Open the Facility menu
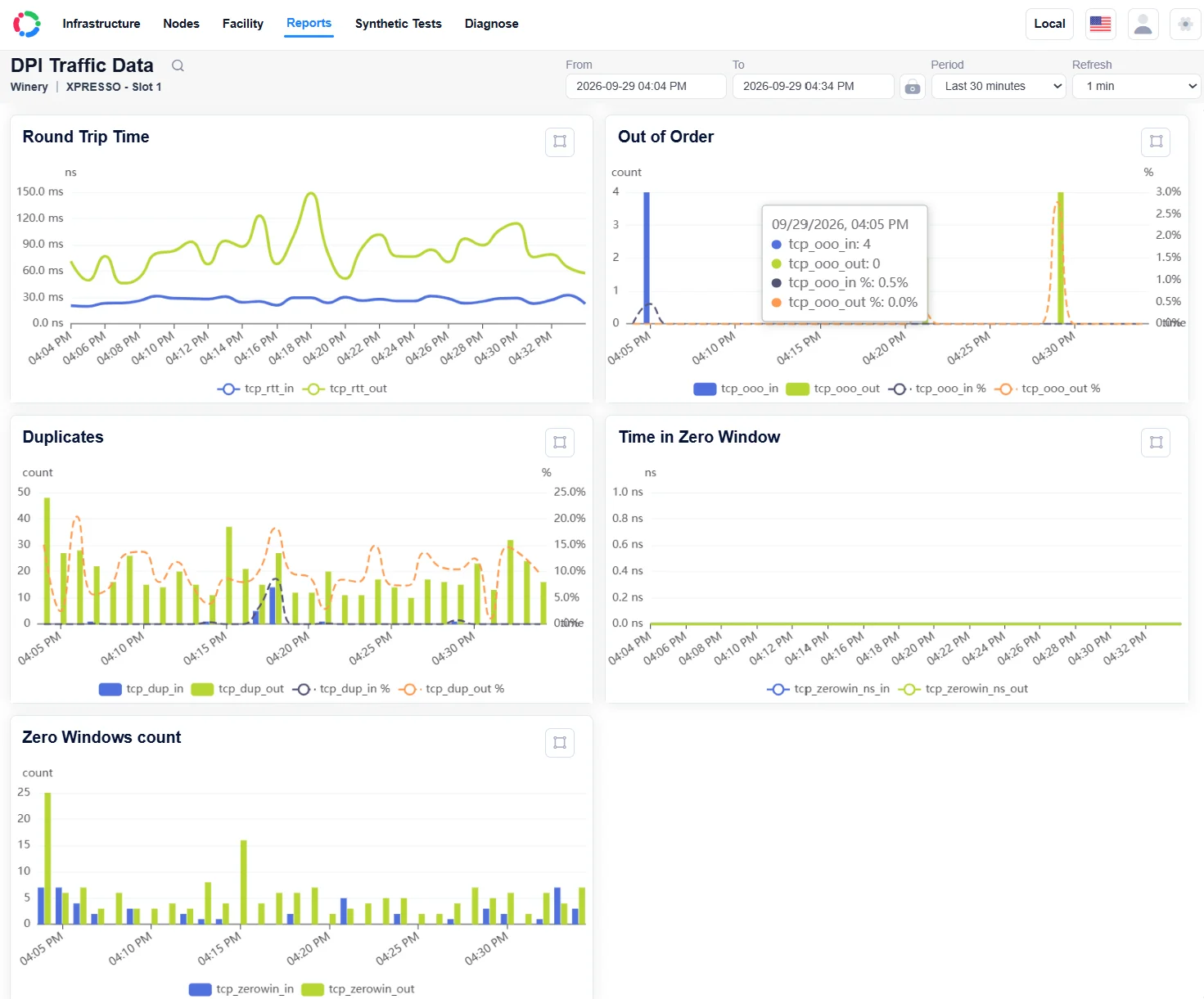The height and width of the screenshot is (999, 1204). 243,24
